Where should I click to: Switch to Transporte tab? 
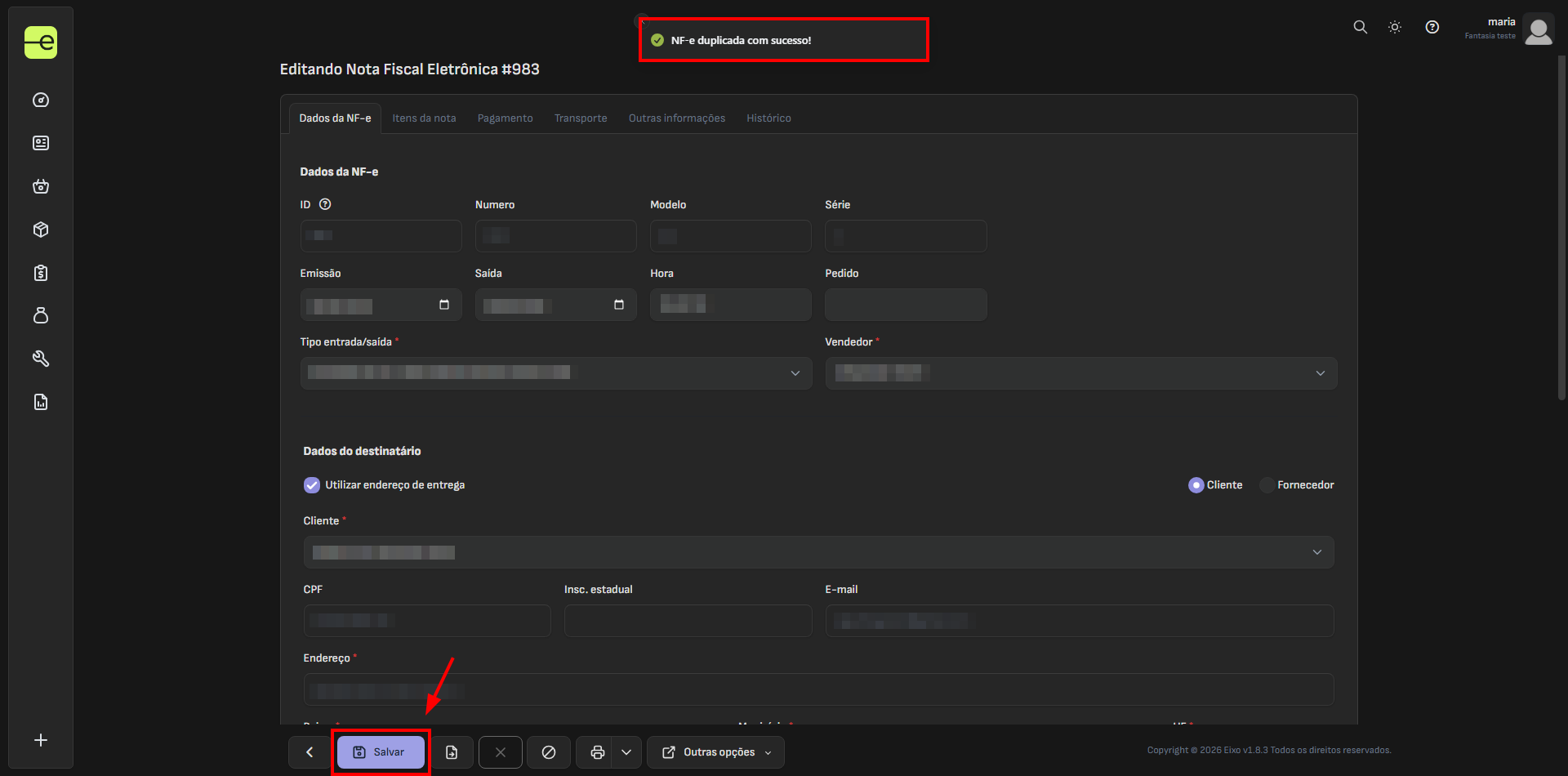pyautogui.click(x=581, y=118)
